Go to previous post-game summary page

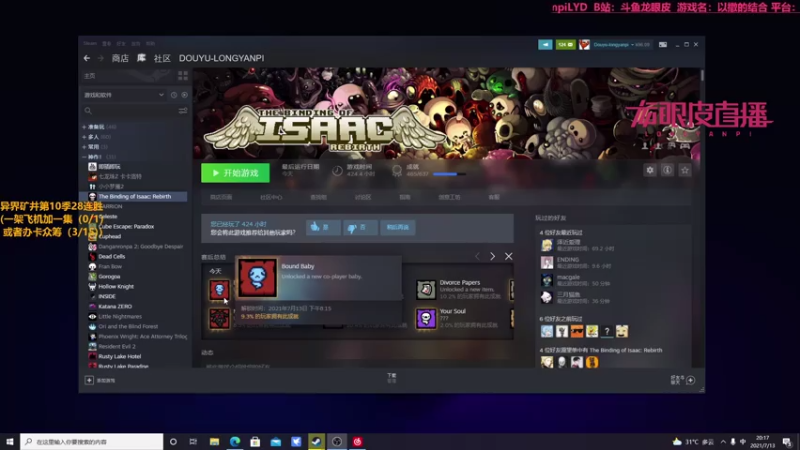[x=478, y=257]
